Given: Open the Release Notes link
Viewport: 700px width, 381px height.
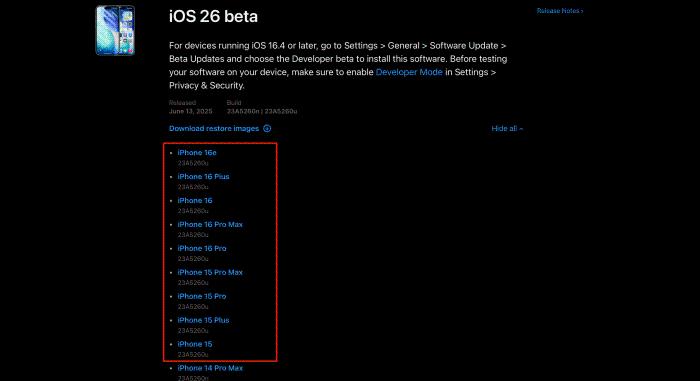Looking at the screenshot, I should (x=560, y=11).
